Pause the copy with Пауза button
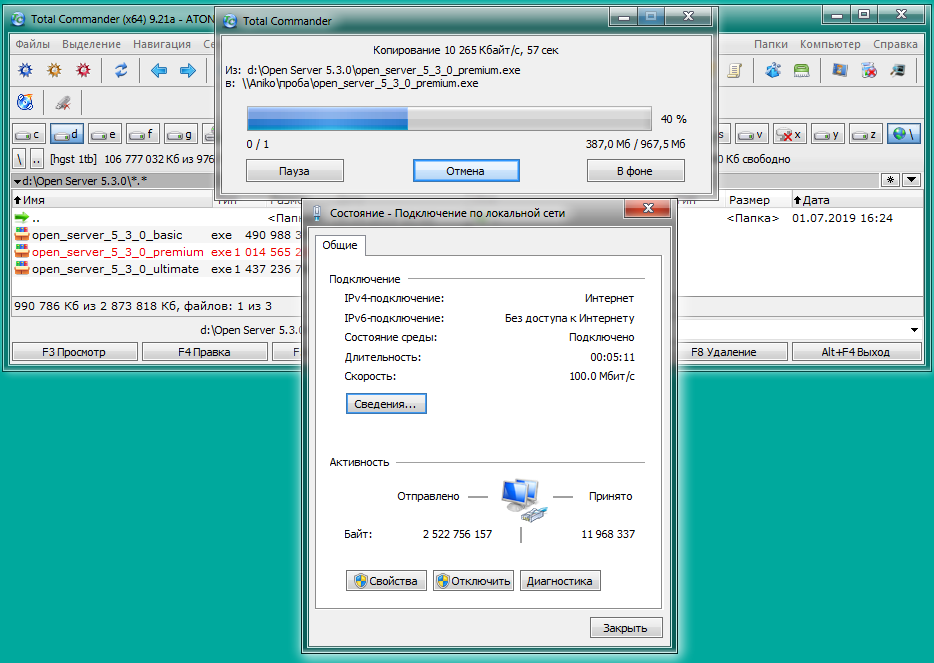Screen dimensions: 934x663 click(x=295, y=170)
